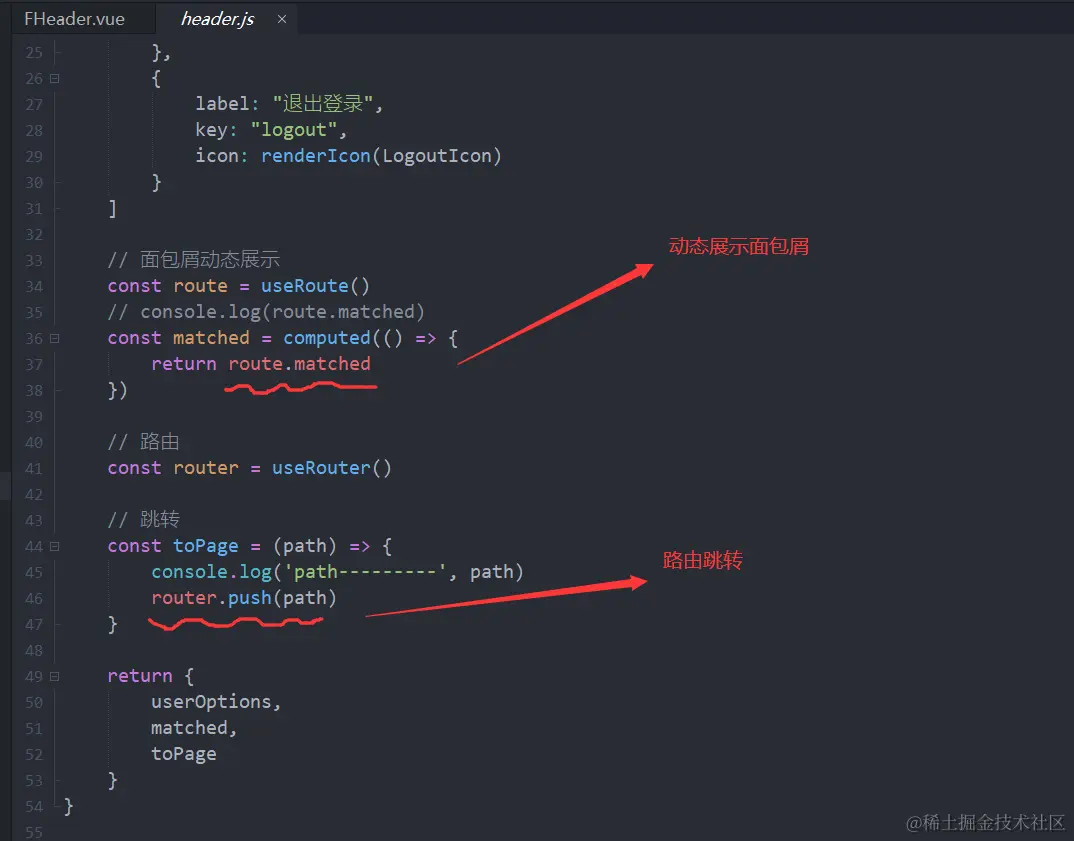Collapse the toPage function fold at line 44
Image resolution: width=1074 pixels, height=841 pixels.
pyautogui.click(x=55, y=547)
